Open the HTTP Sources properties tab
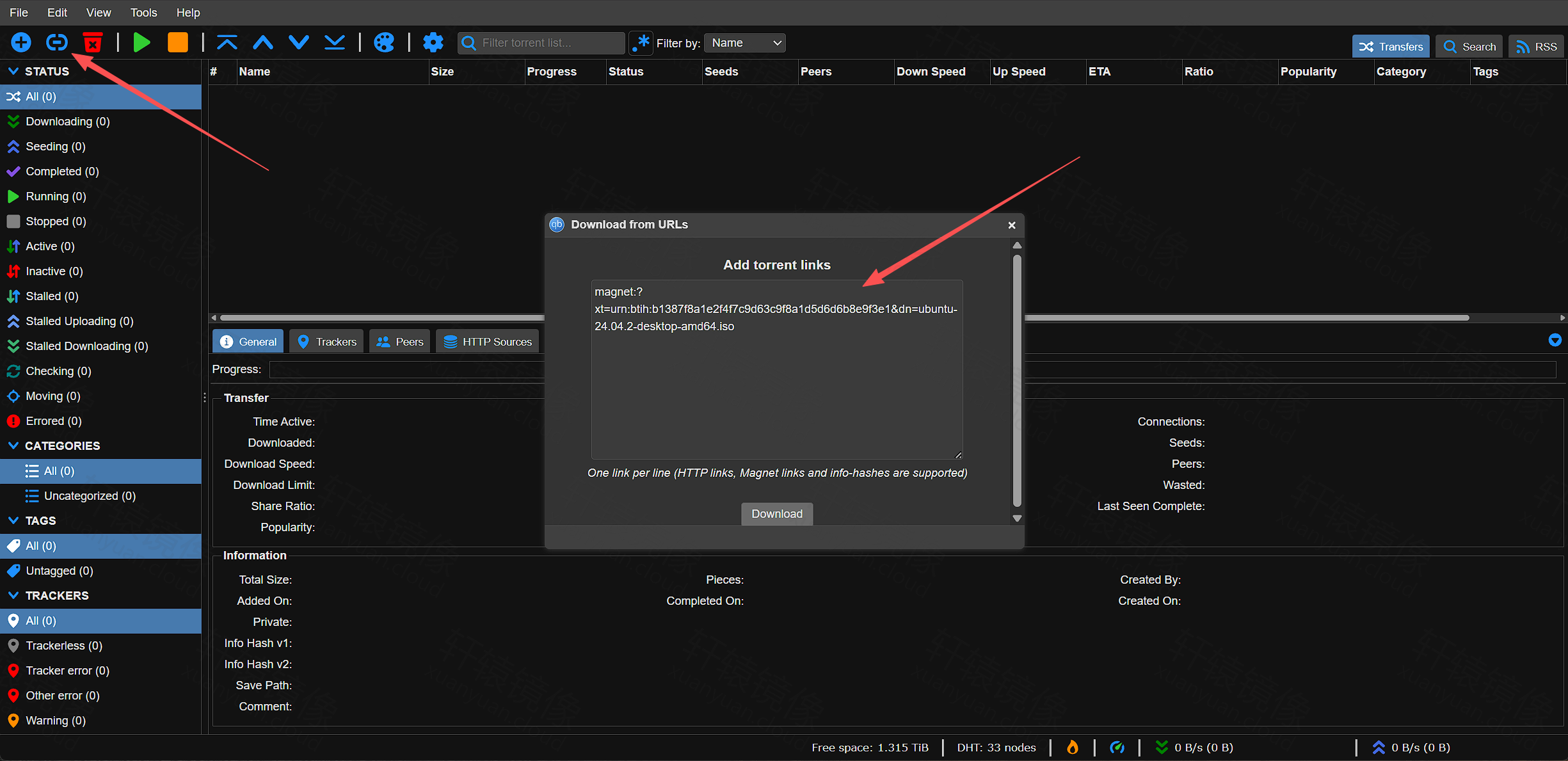The image size is (1568, 761). [x=488, y=342]
